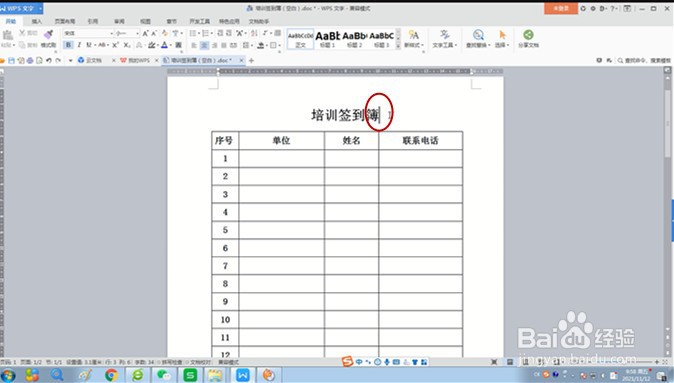Click the paragraph shading bucket icon
Viewport: 674px width, 383px height.
260,45
